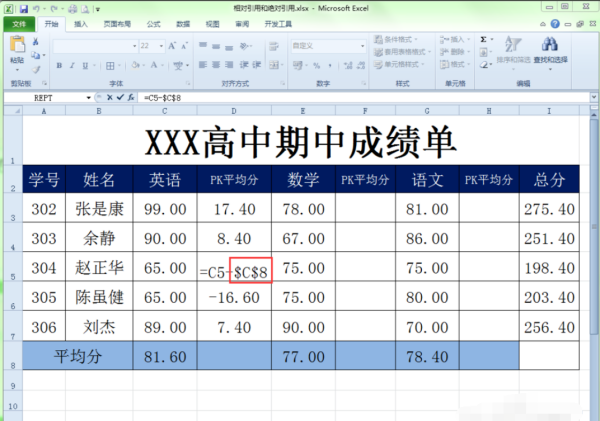The width and height of the screenshot is (600, 421).
Task: Open 条件格式 conditional formatting menu
Action: tap(396, 39)
